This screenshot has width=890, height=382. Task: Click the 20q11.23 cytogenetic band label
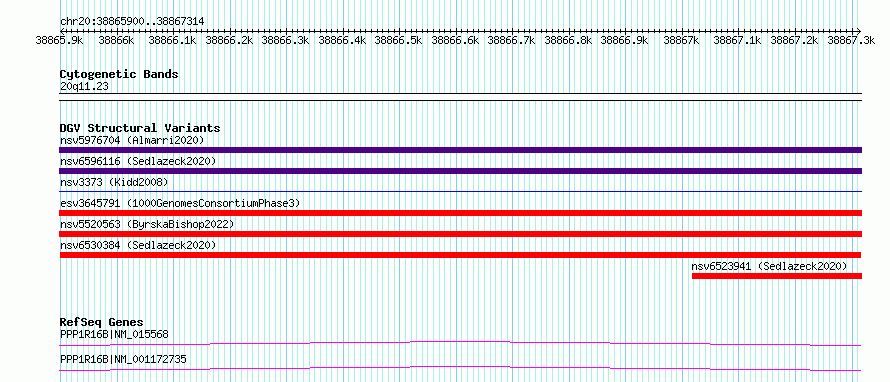click(x=84, y=87)
